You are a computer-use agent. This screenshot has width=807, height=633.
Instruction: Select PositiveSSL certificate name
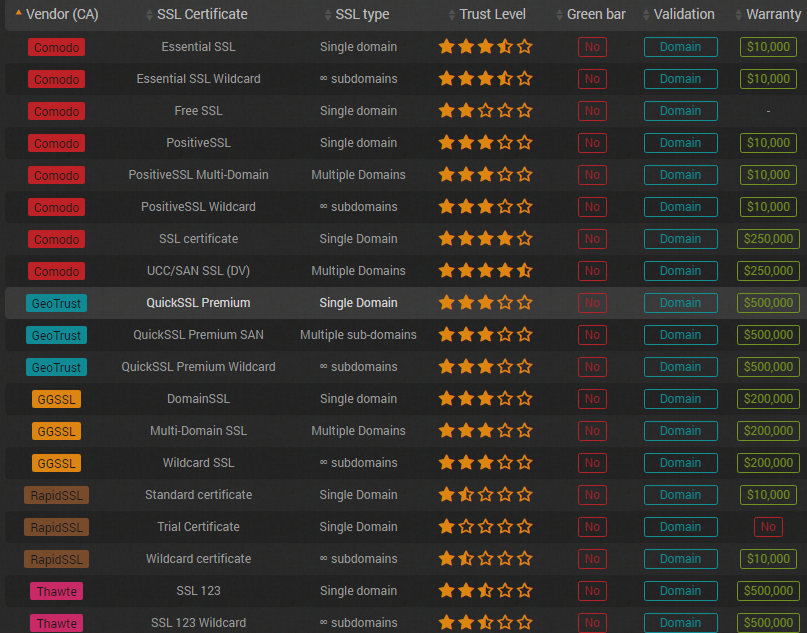point(199,143)
